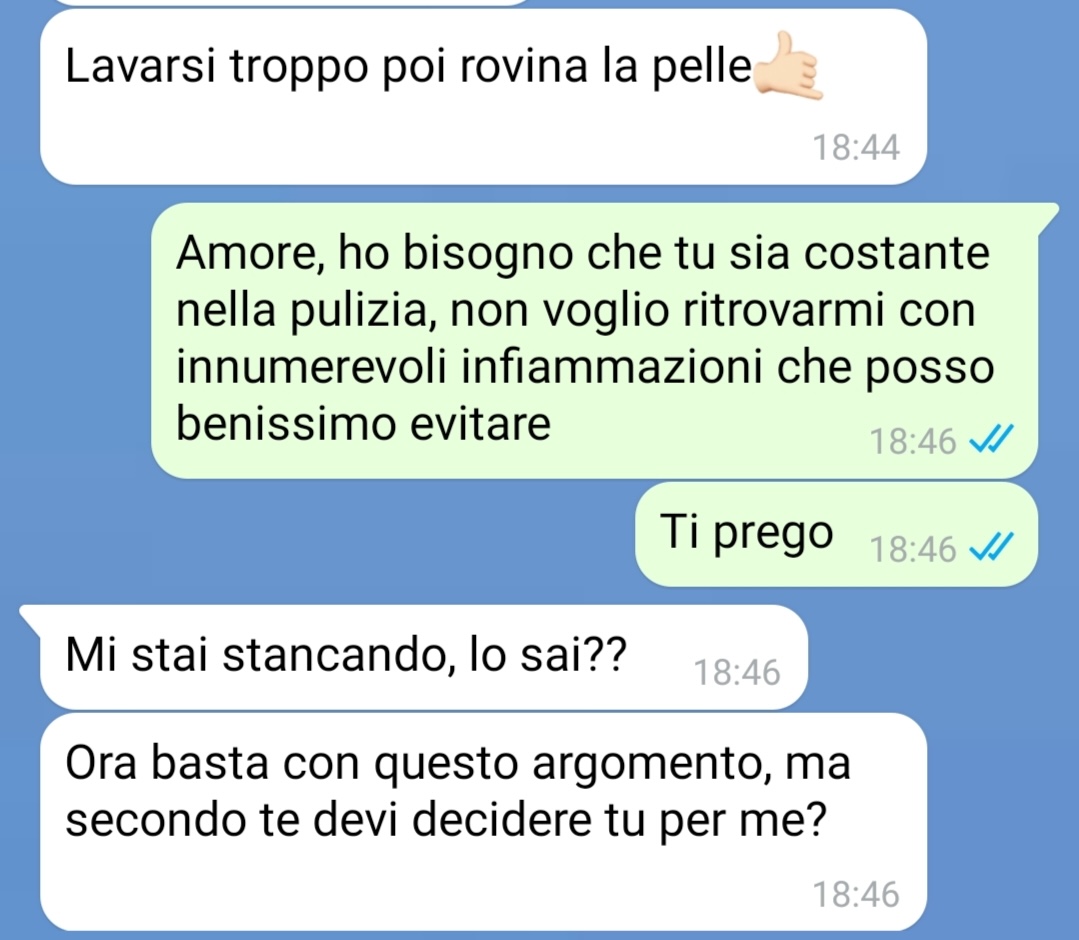The height and width of the screenshot is (940, 1079).
Task: Select the 'Mi stai stancando, lo sai??' message
Action: pos(414,657)
